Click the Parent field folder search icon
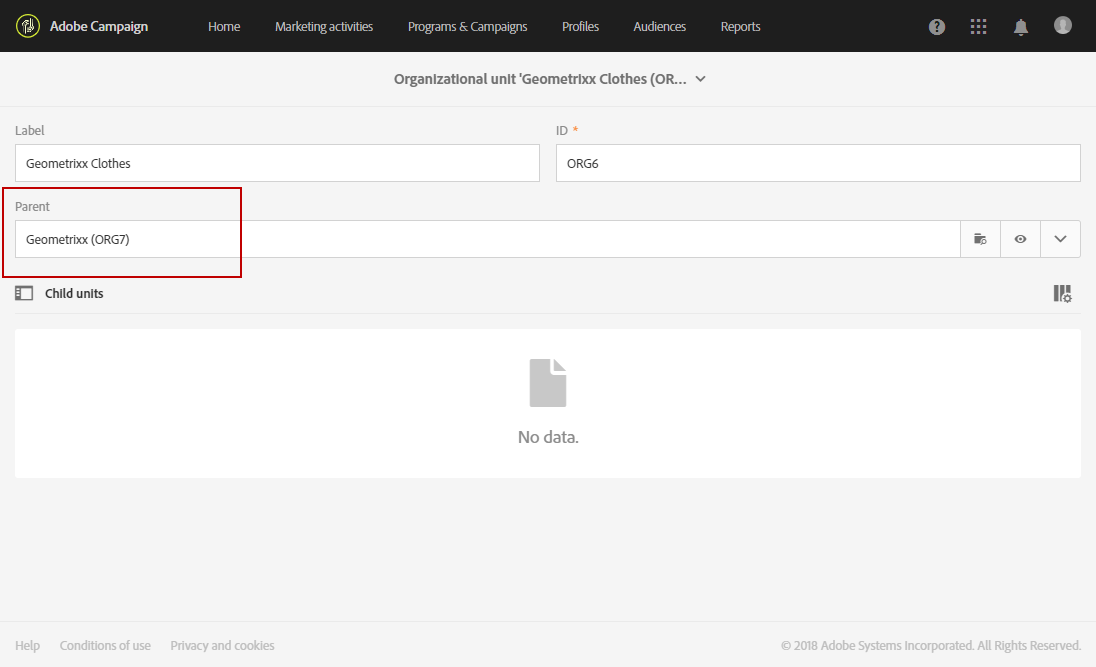1096x667 pixels. coord(980,239)
